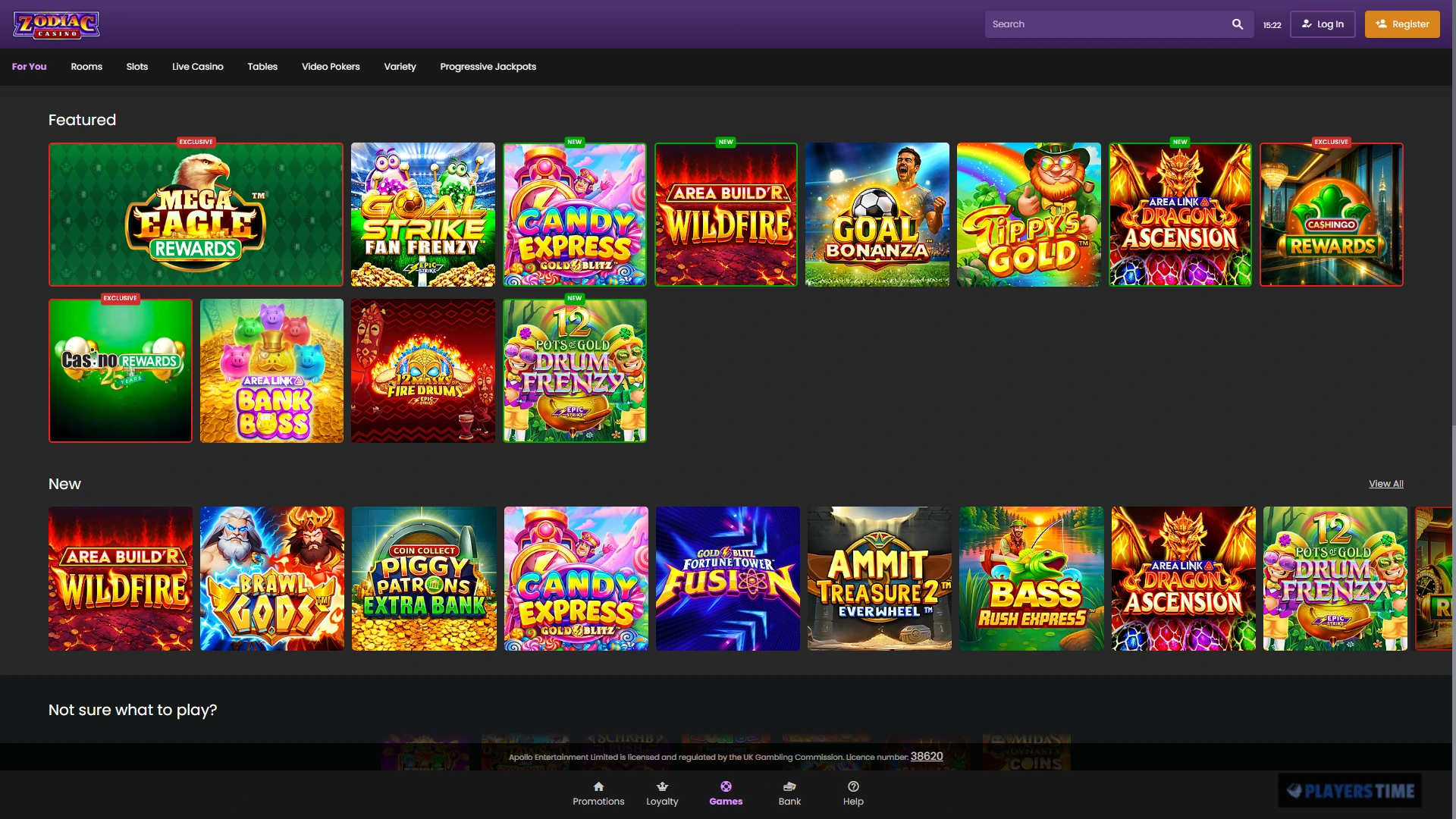Screen dimensions: 1456x819
Task: Click the Register button
Action: click(x=1402, y=24)
